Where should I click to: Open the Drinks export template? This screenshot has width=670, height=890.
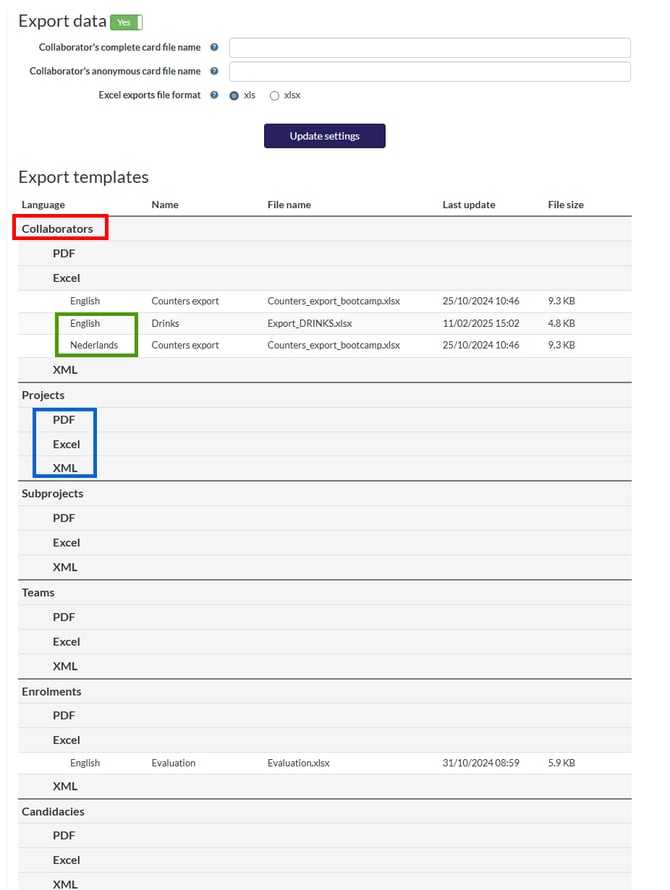click(x=166, y=323)
